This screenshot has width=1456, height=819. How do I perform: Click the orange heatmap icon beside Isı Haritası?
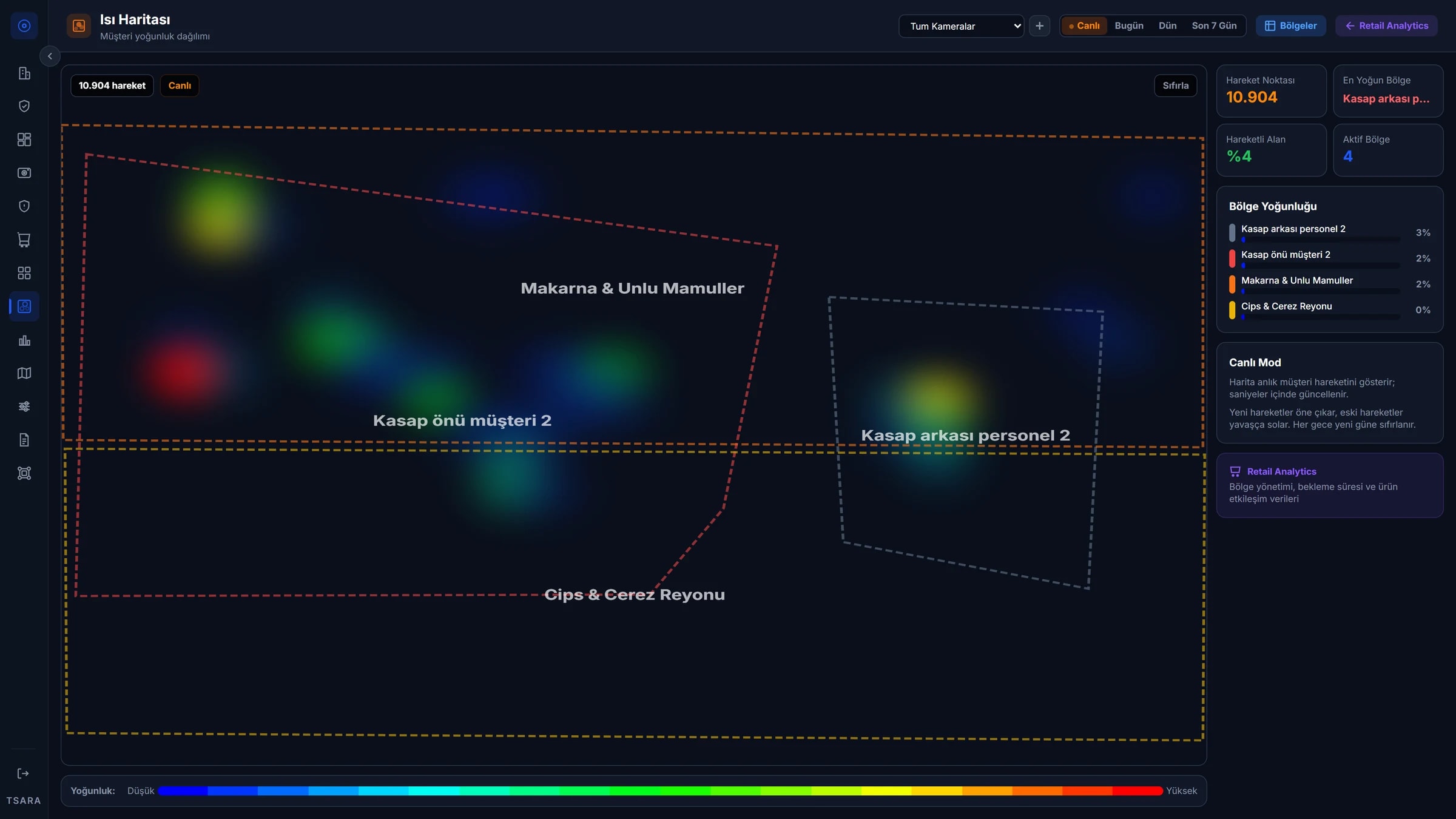79,25
